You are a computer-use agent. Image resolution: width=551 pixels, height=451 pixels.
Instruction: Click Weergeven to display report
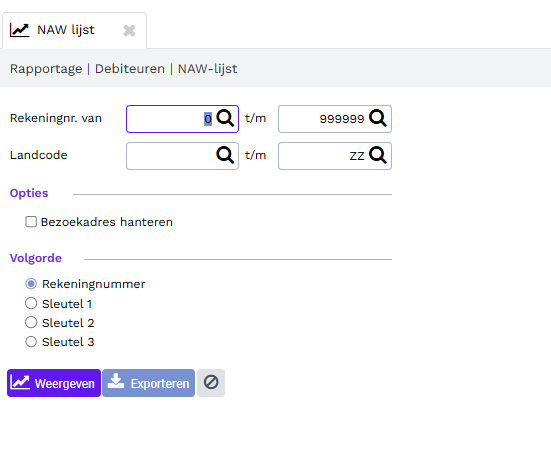[x=54, y=383]
